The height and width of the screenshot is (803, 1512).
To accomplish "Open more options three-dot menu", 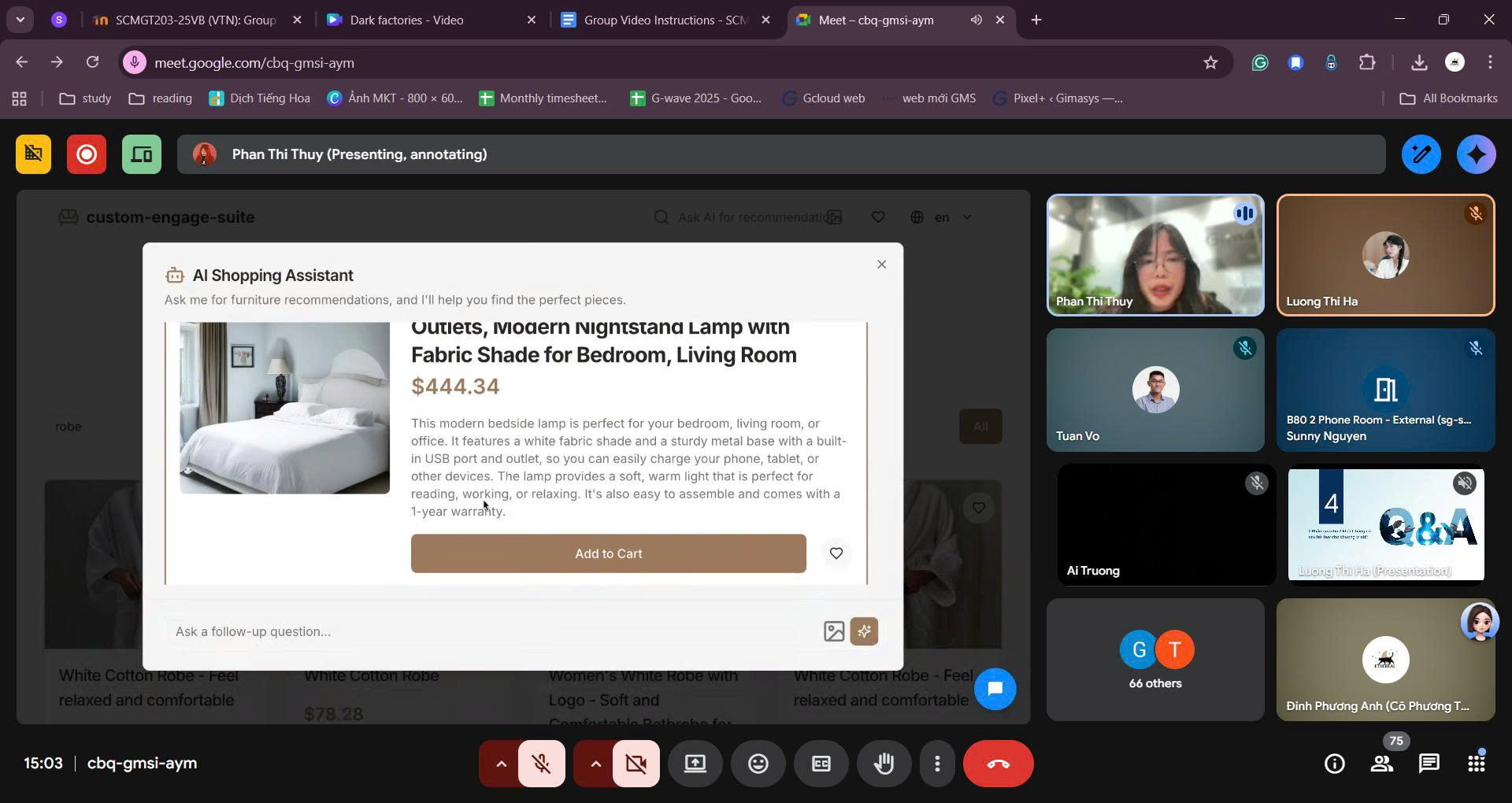I will coord(936,764).
